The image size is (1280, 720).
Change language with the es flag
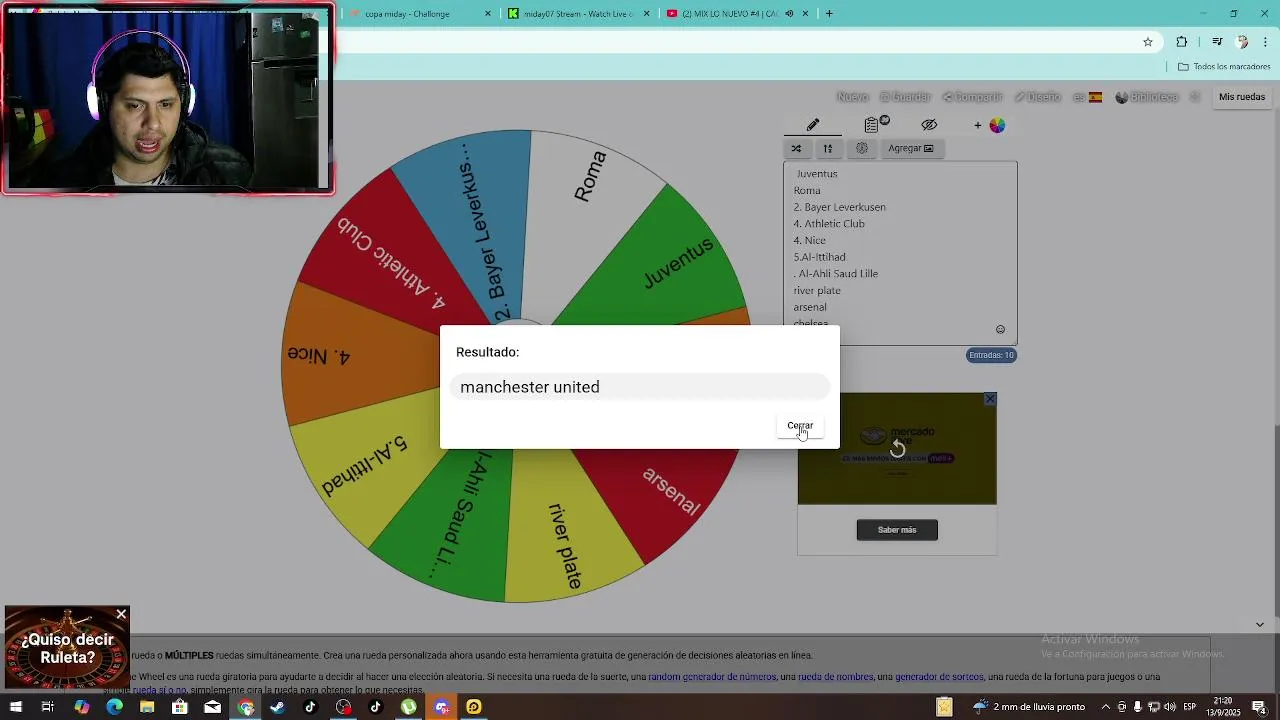[x=1087, y=97]
